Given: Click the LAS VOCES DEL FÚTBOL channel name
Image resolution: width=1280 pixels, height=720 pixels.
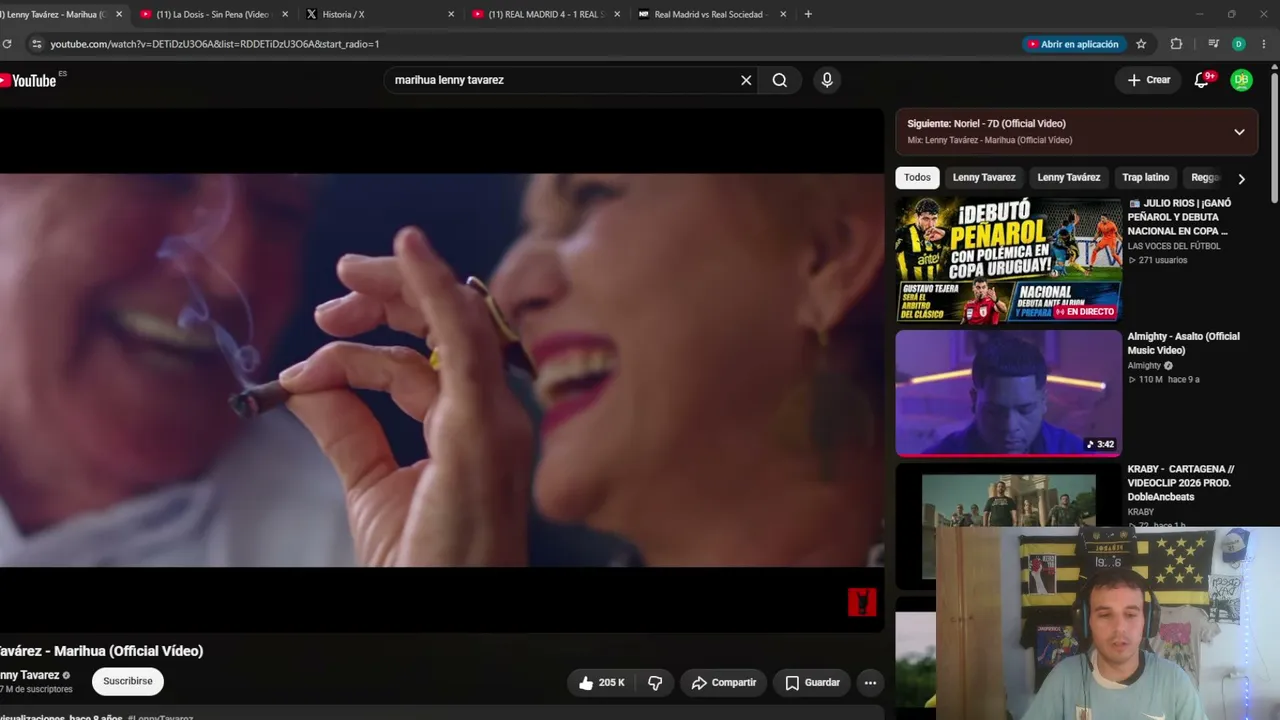Looking at the screenshot, I should [x=1174, y=246].
